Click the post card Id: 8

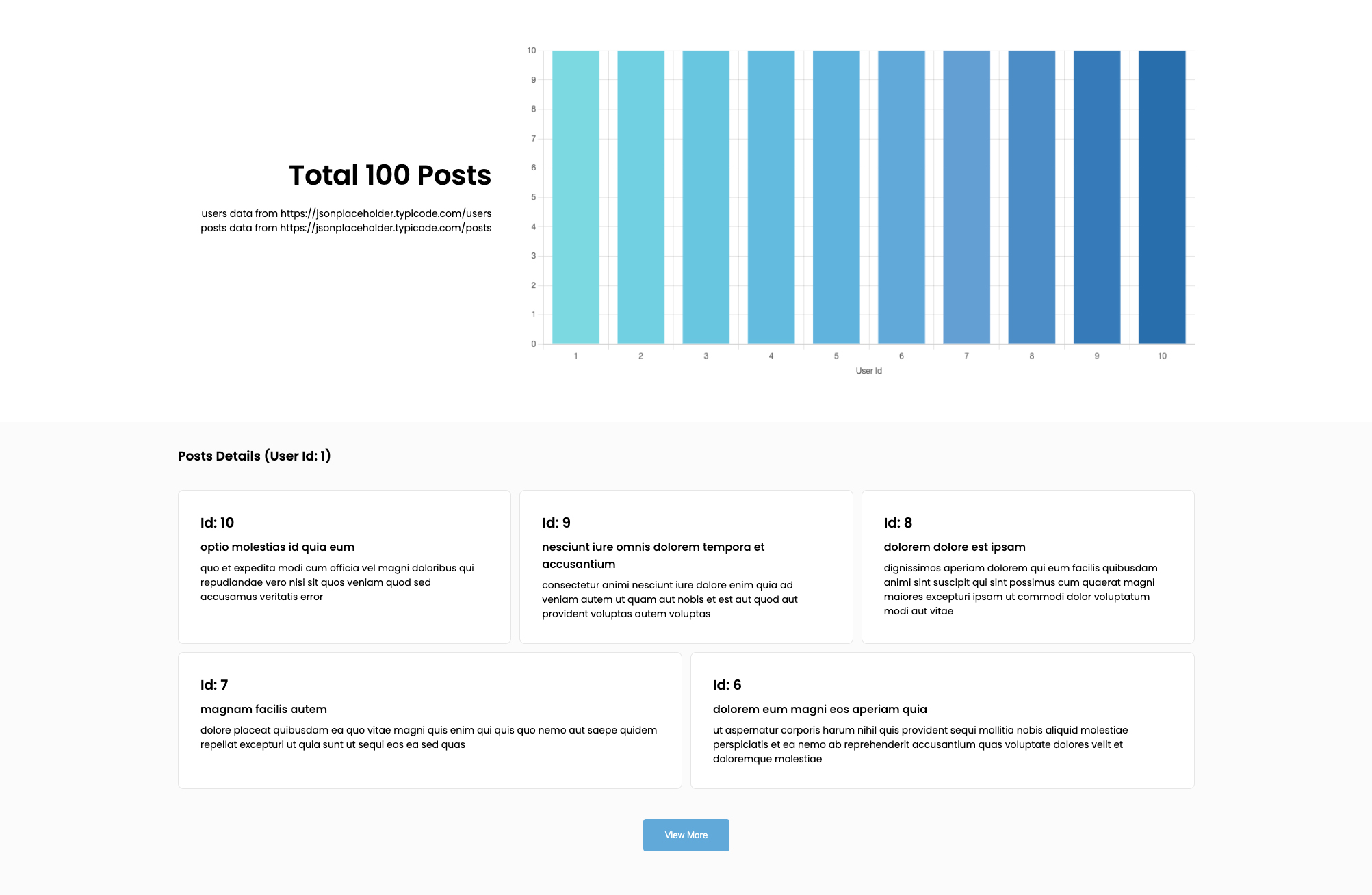(1027, 567)
